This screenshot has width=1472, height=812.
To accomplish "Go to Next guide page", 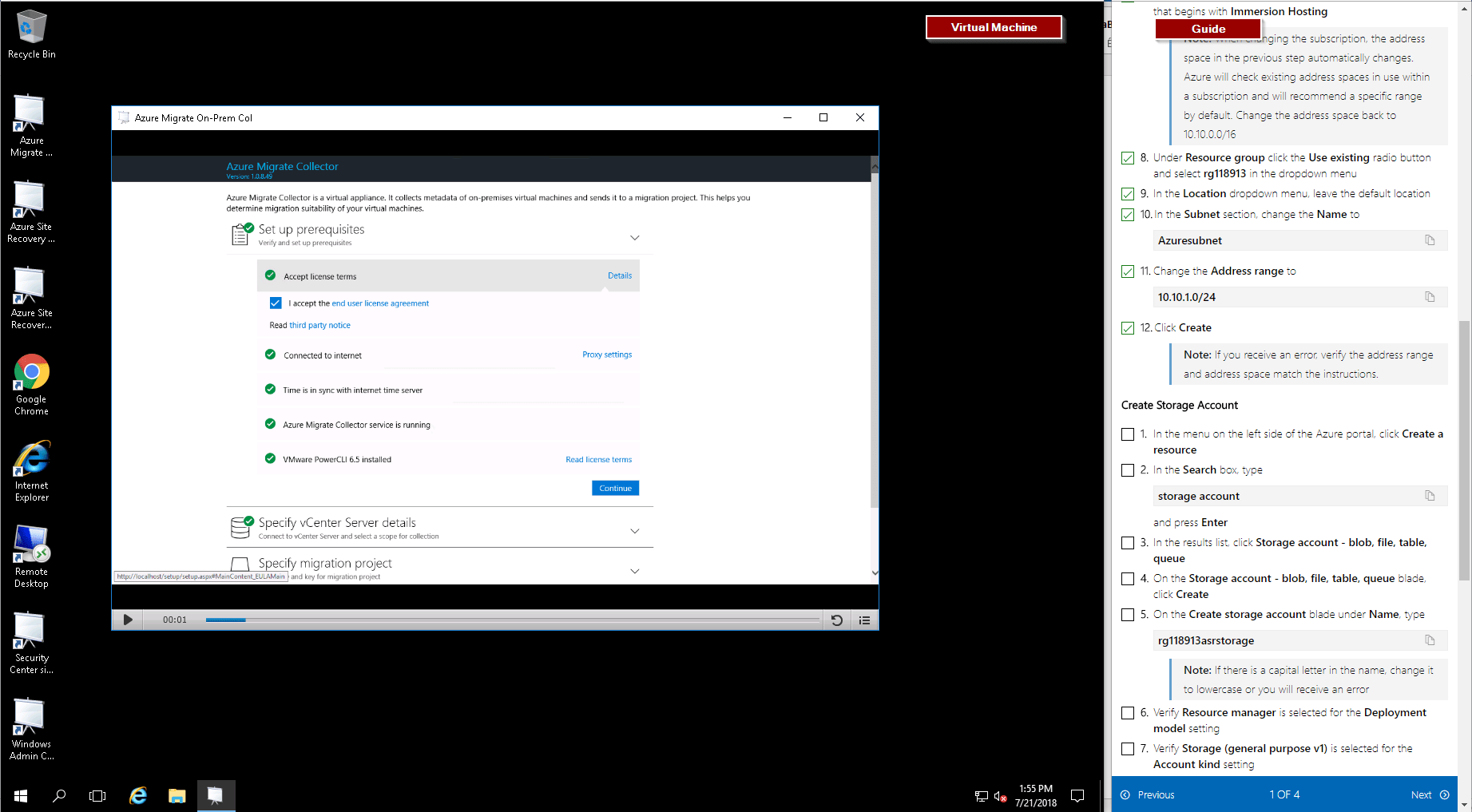I will click(1430, 794).
